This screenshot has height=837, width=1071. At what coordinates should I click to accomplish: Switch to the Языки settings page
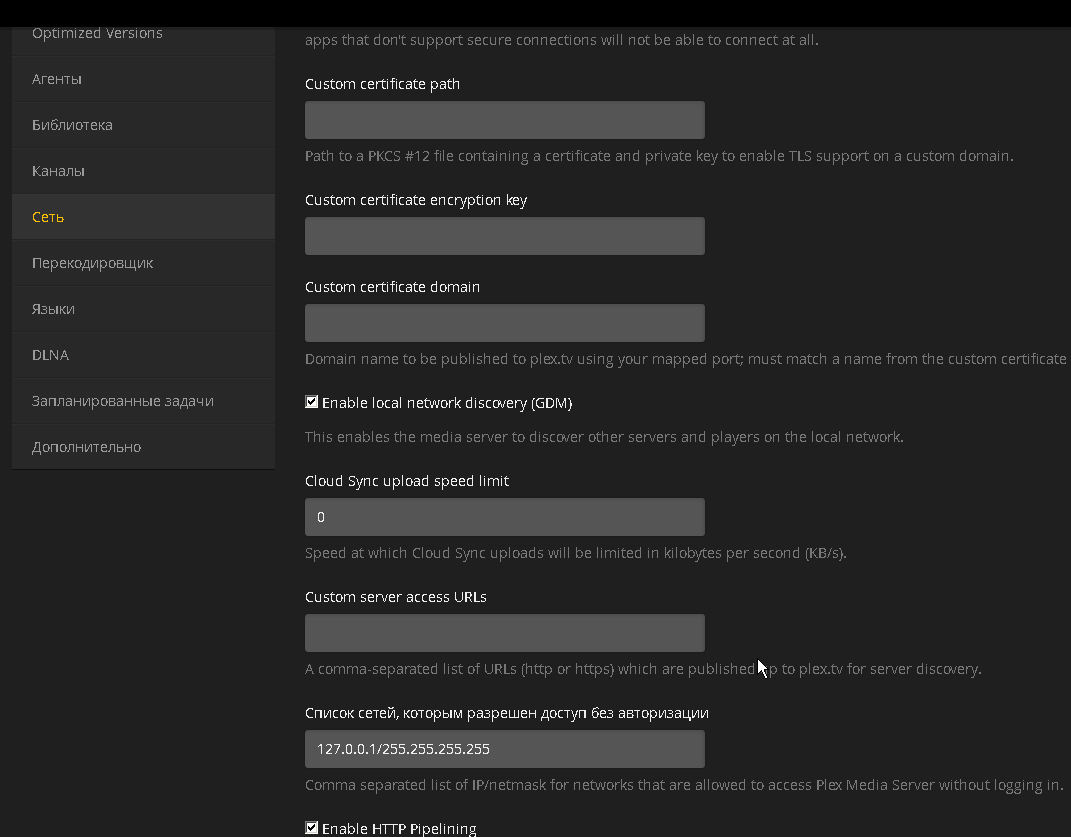pos(53,309)
